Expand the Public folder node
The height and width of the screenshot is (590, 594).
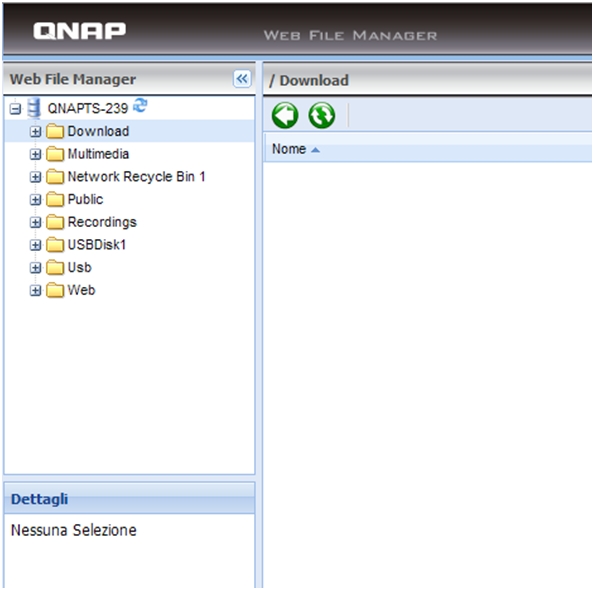tap(35, 200)
